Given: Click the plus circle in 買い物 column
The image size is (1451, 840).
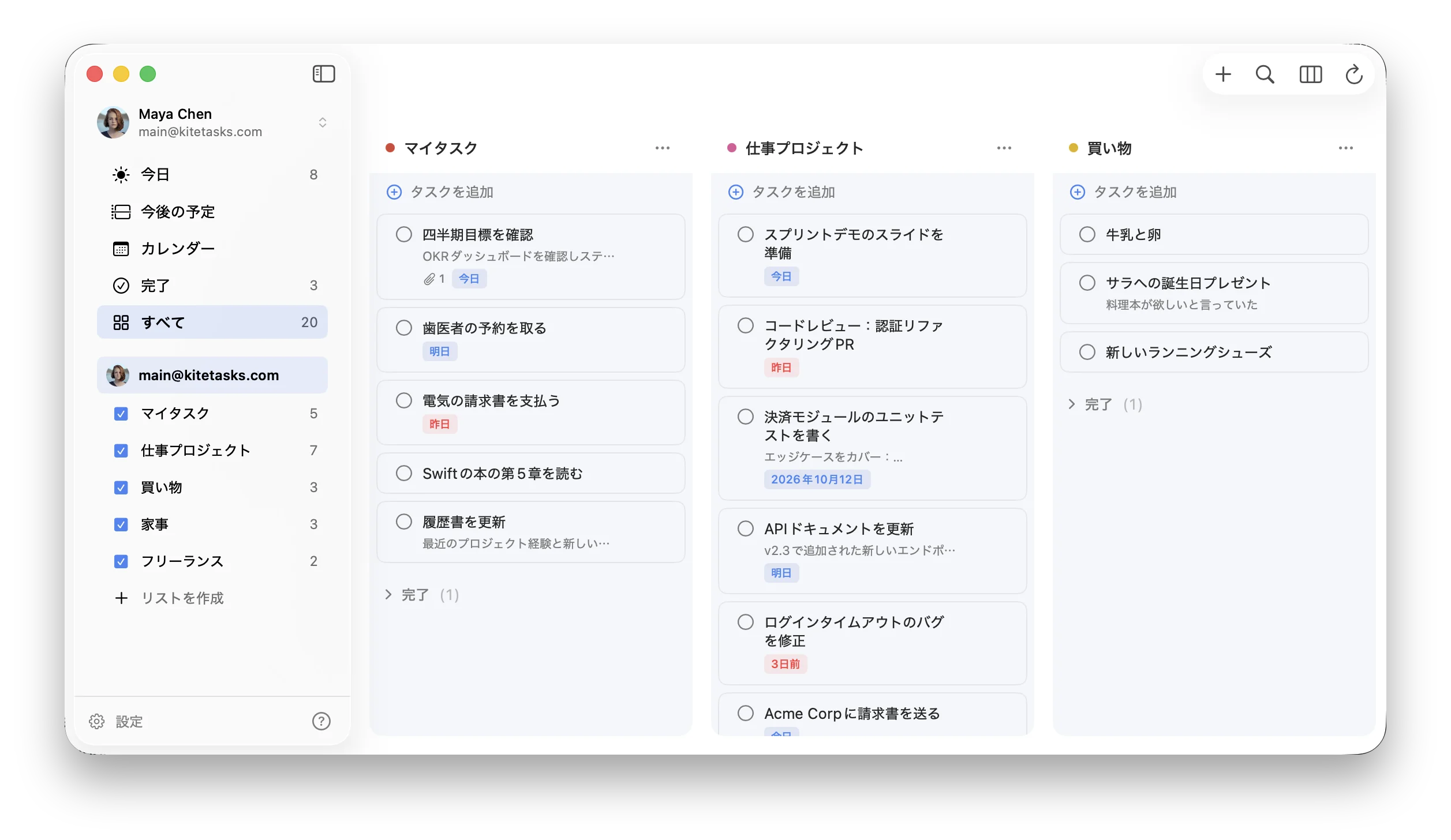Looking at the screenshot, I should pos(1077,192).
